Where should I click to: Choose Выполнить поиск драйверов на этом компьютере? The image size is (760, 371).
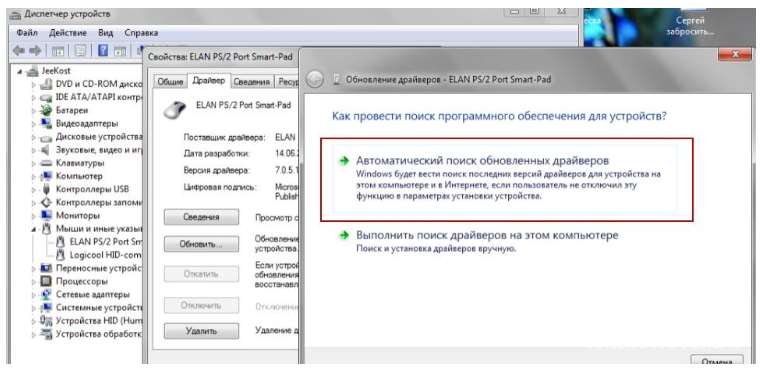(x=487, y=235)
